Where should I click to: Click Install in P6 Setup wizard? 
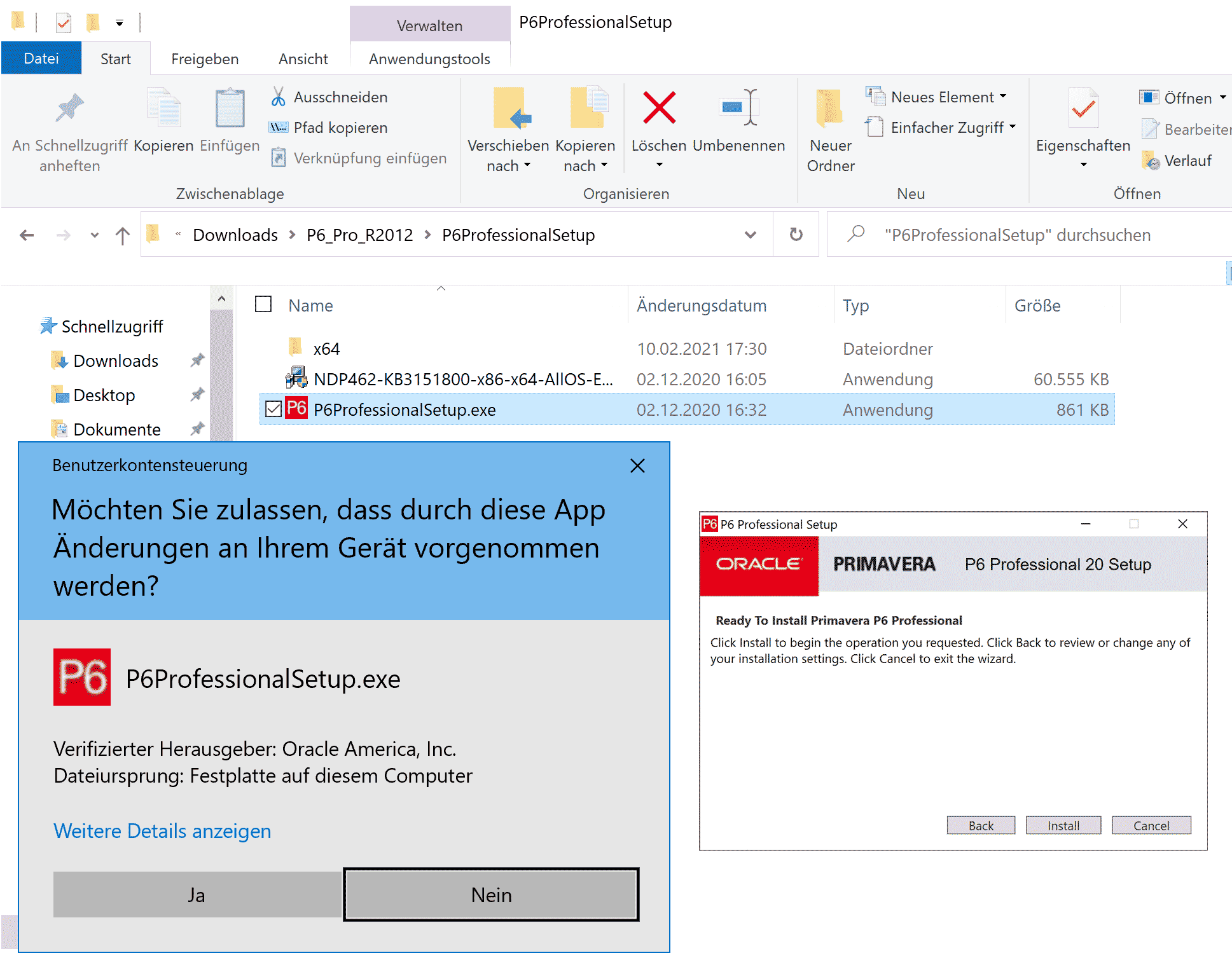[1063, 825]
